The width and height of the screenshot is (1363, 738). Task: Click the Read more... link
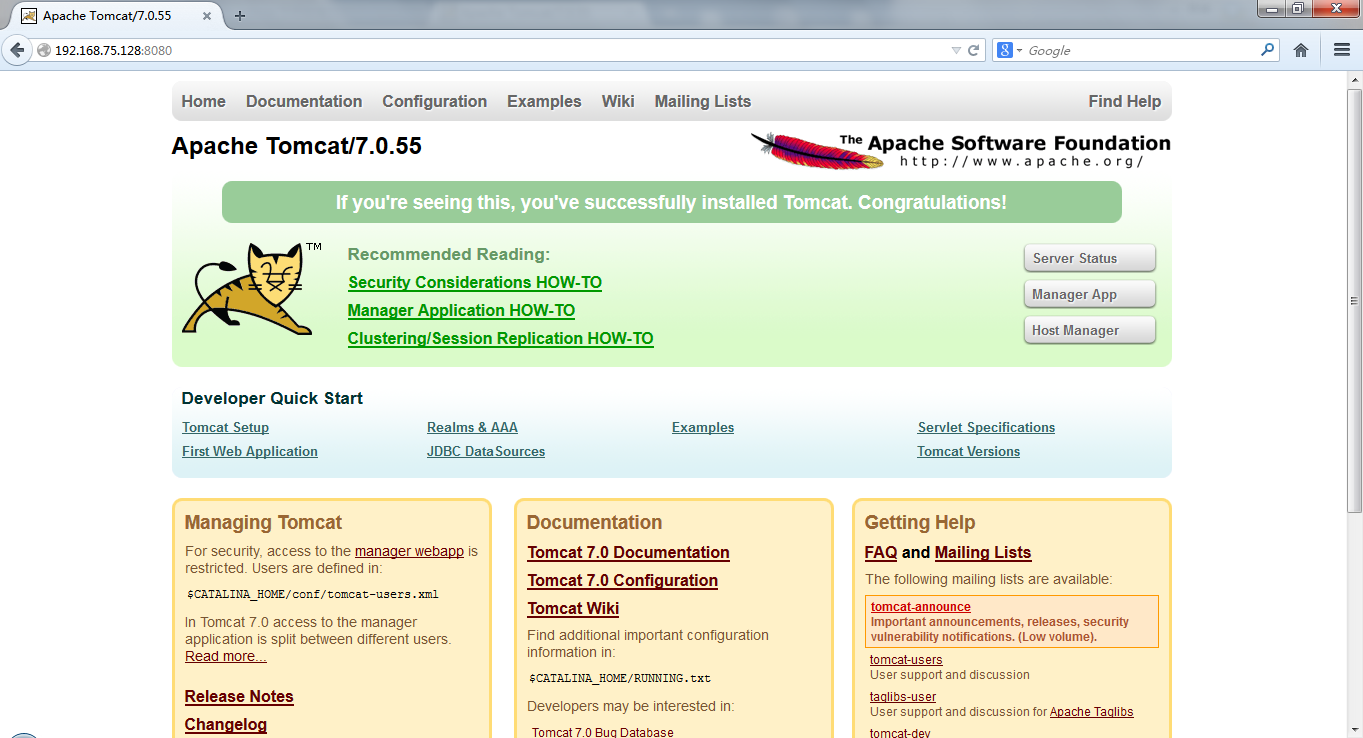coord(226,656)
